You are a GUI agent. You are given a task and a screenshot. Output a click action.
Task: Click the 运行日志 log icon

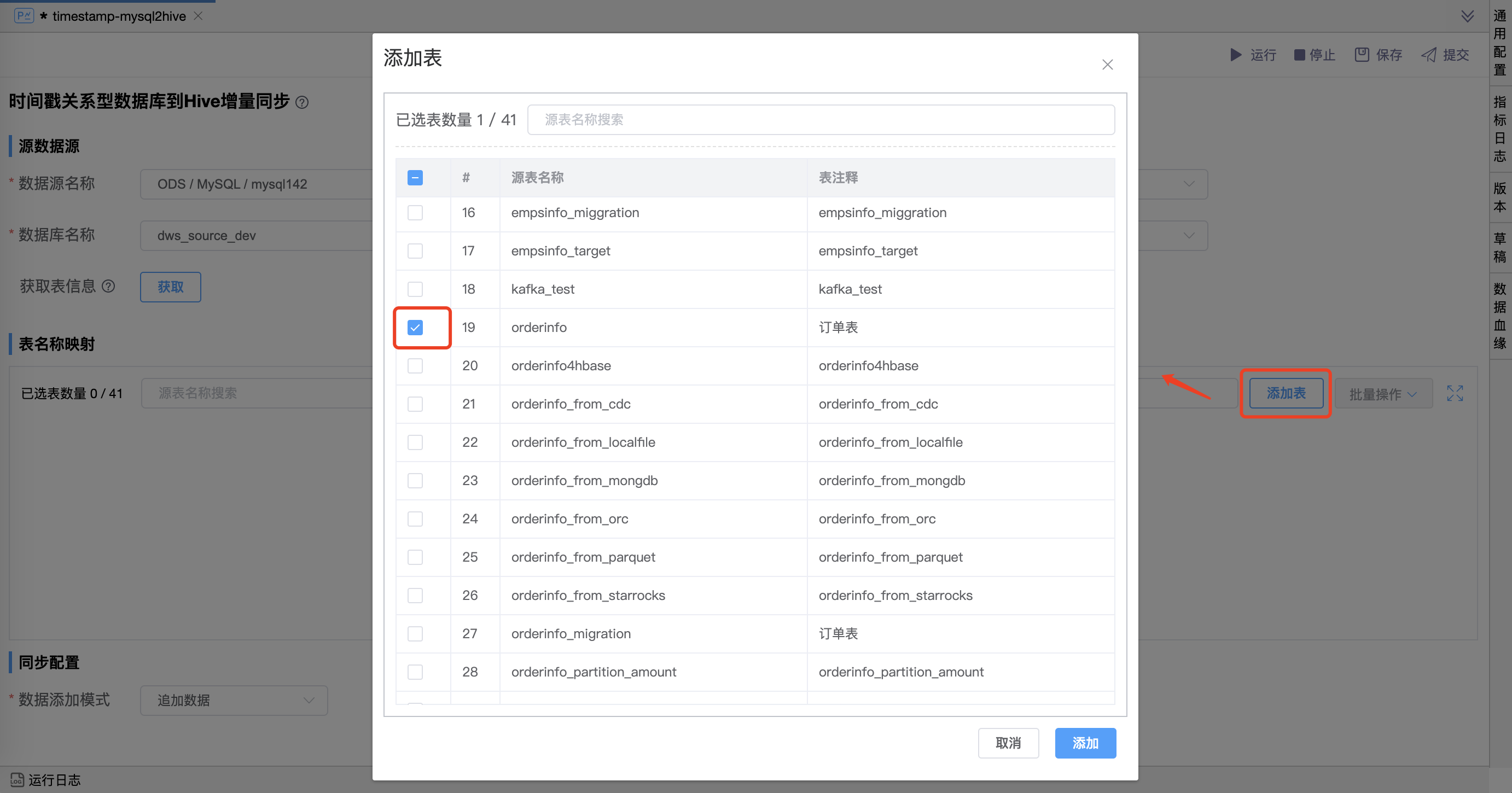click(17, 779)
